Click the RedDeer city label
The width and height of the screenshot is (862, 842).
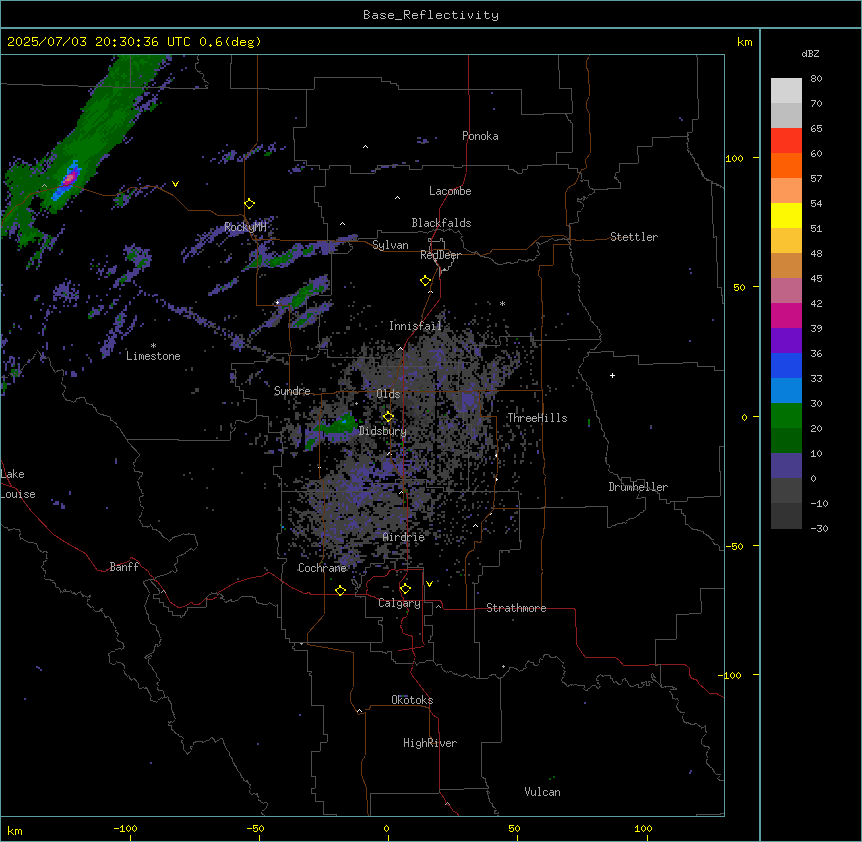pos(440,255)
